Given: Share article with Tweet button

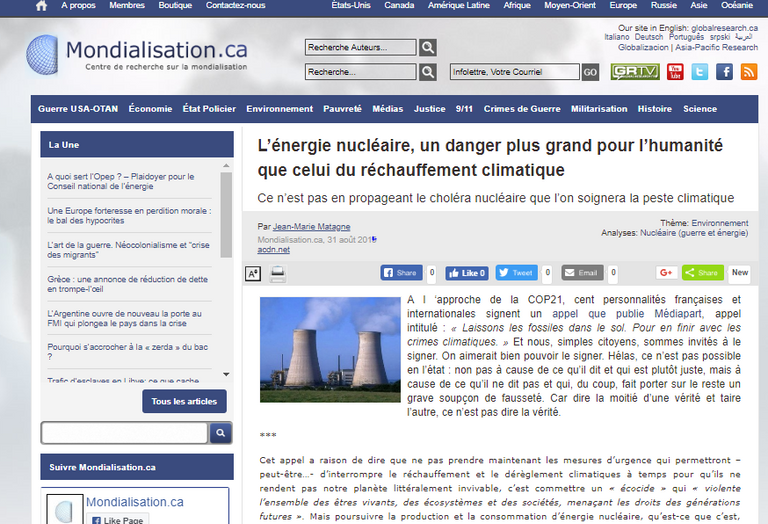Looking at the screenshot, I should point(517,273).
